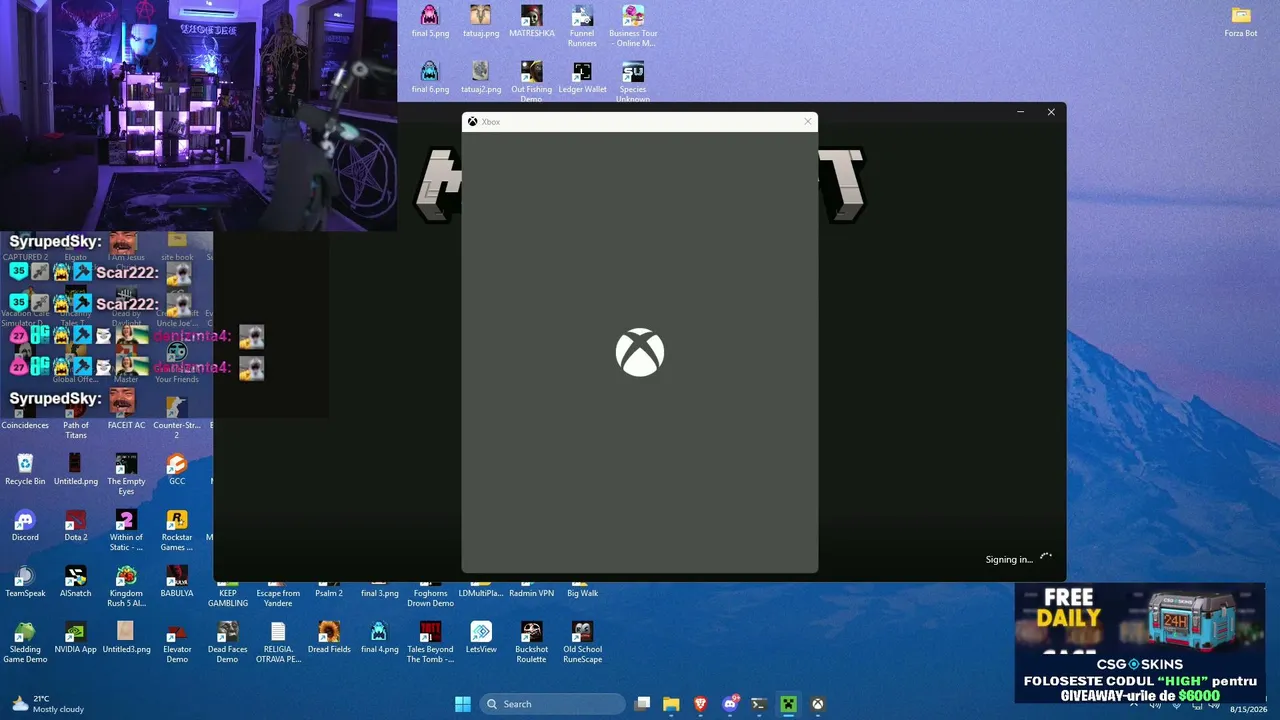Select the Forza Bot folder

click(x=1241, y=21)
